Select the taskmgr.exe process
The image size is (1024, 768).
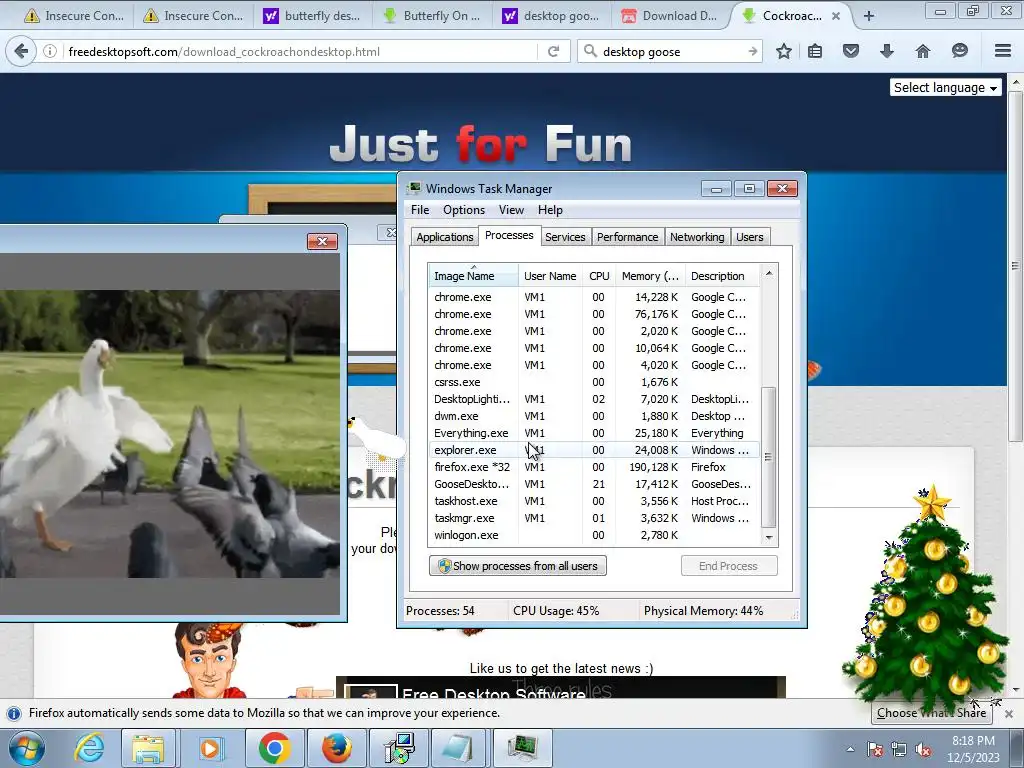(594, 518)
